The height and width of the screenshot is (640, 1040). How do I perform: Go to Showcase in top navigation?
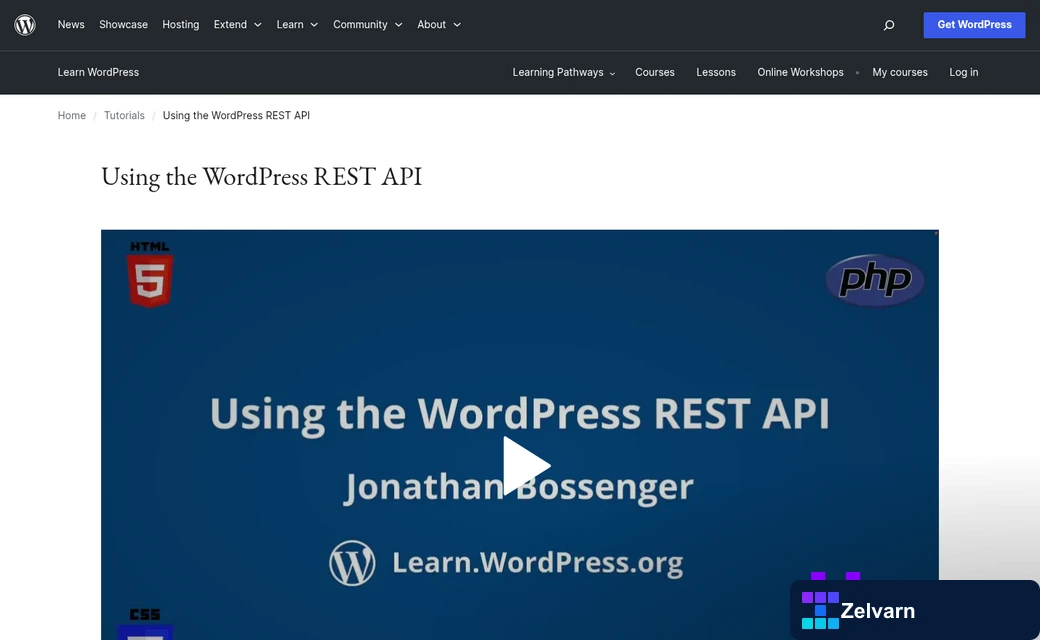(123, 25)
